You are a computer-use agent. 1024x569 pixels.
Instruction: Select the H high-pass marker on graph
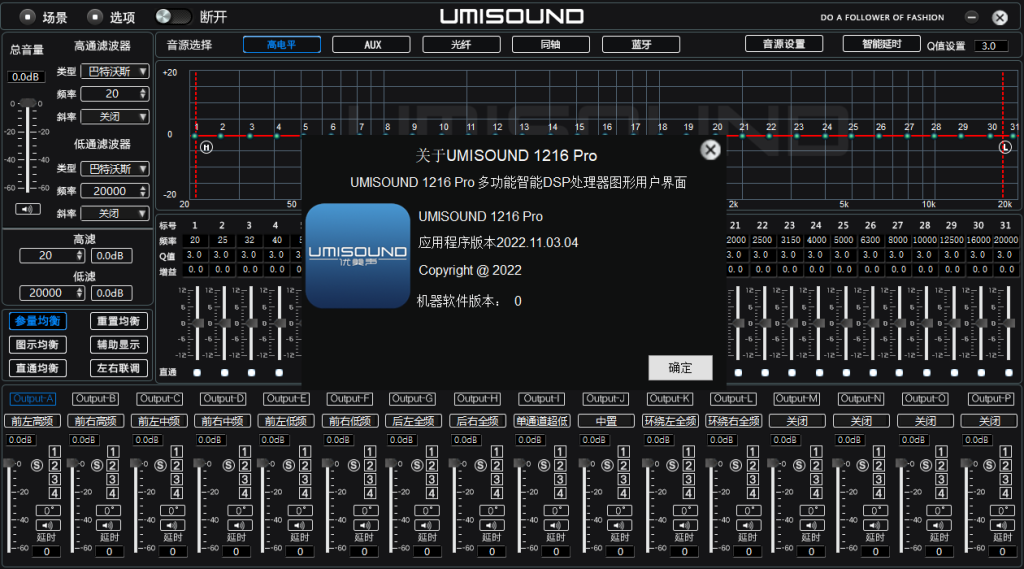tap(206, 148)
